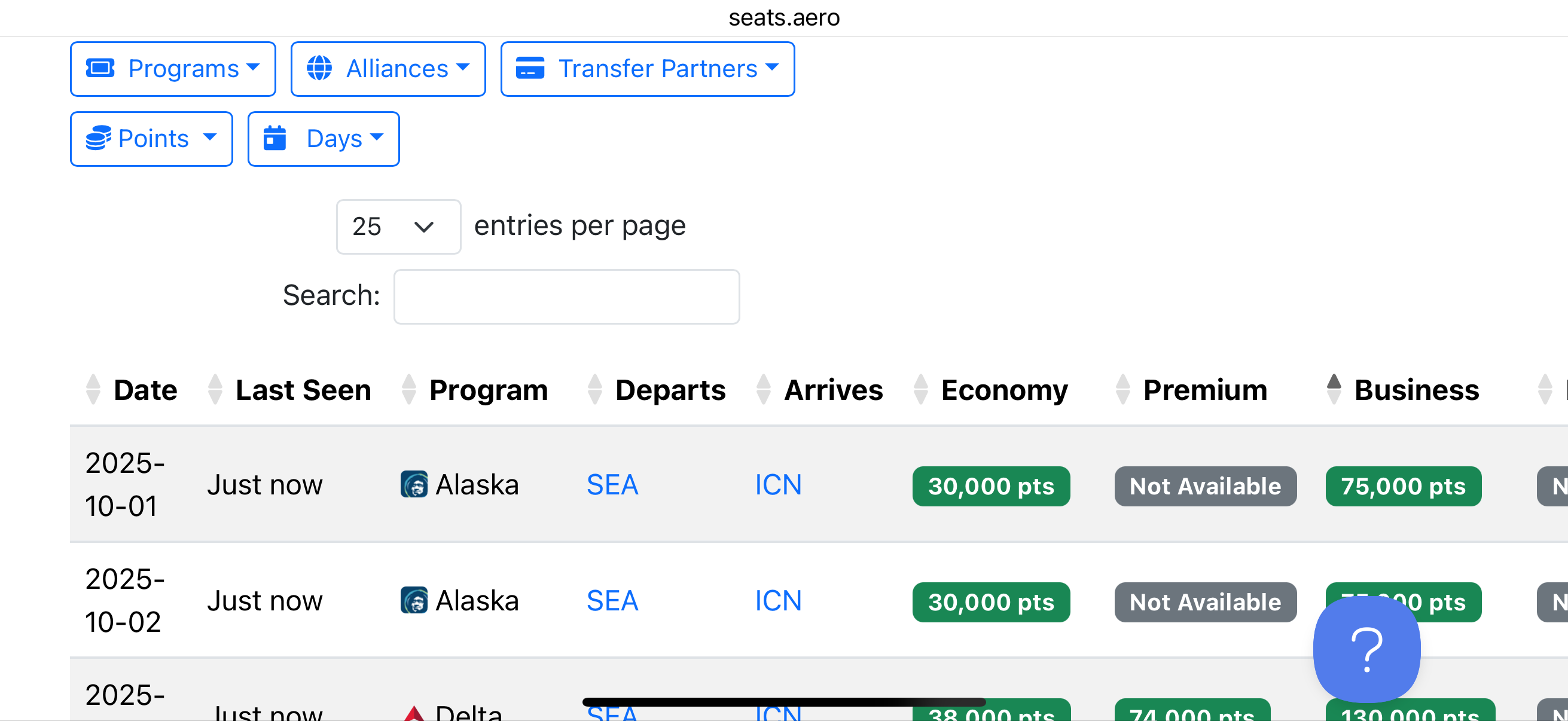Sort table by Date column arrows
The height and width of the screenshot is (721, 1568).
(x=93, y=389)
